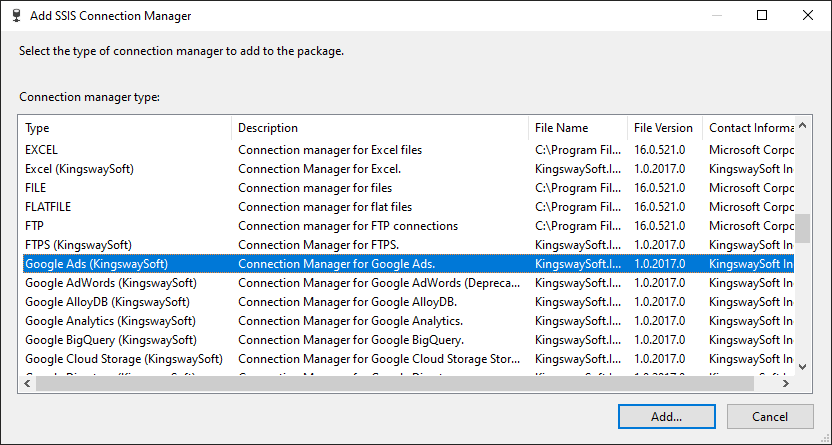Click the Add... button
Image resolution: width=832 pixels, height=445 pixels.
(x=666, y=416)
